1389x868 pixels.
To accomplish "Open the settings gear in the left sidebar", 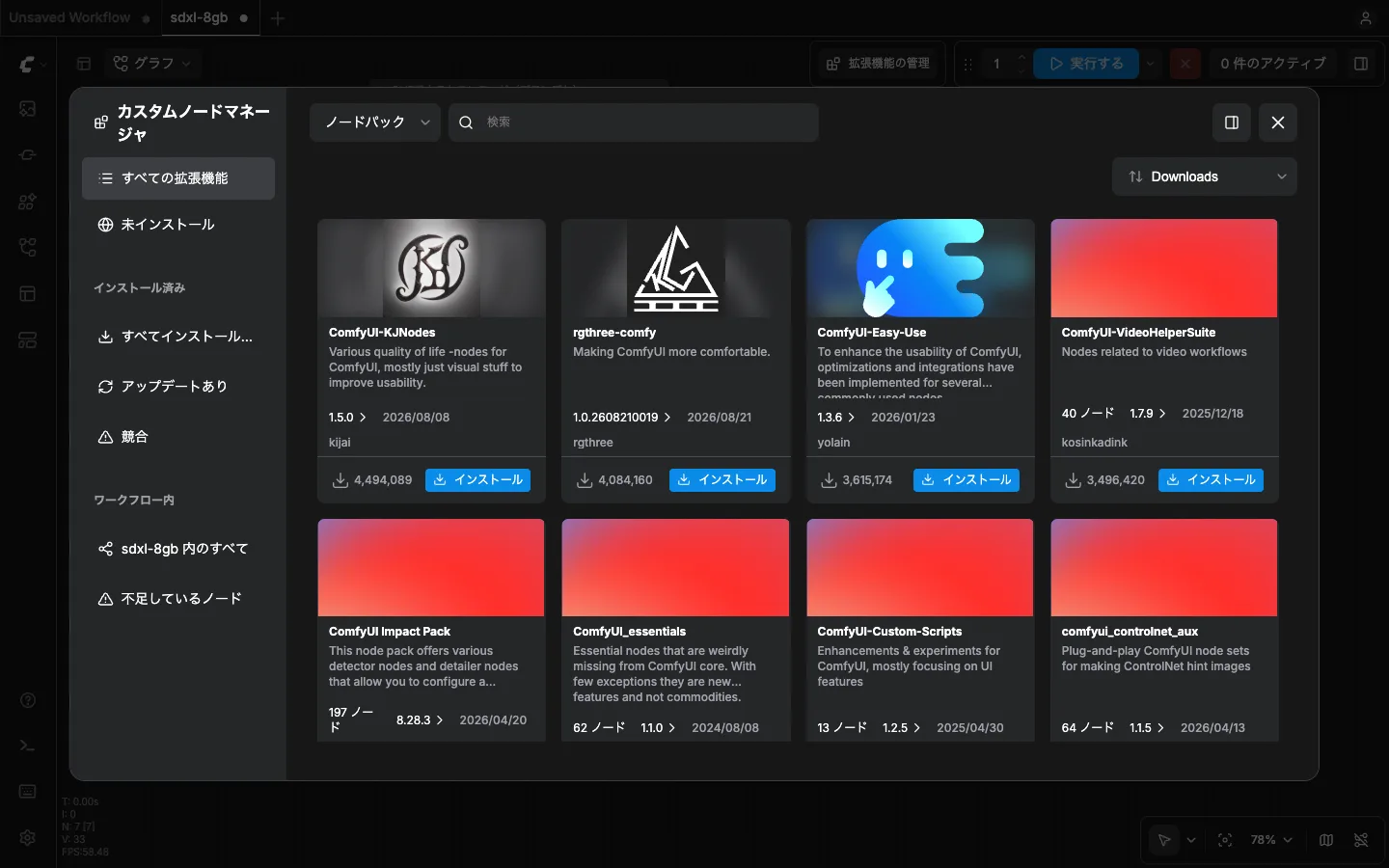I will coord(28,838).
